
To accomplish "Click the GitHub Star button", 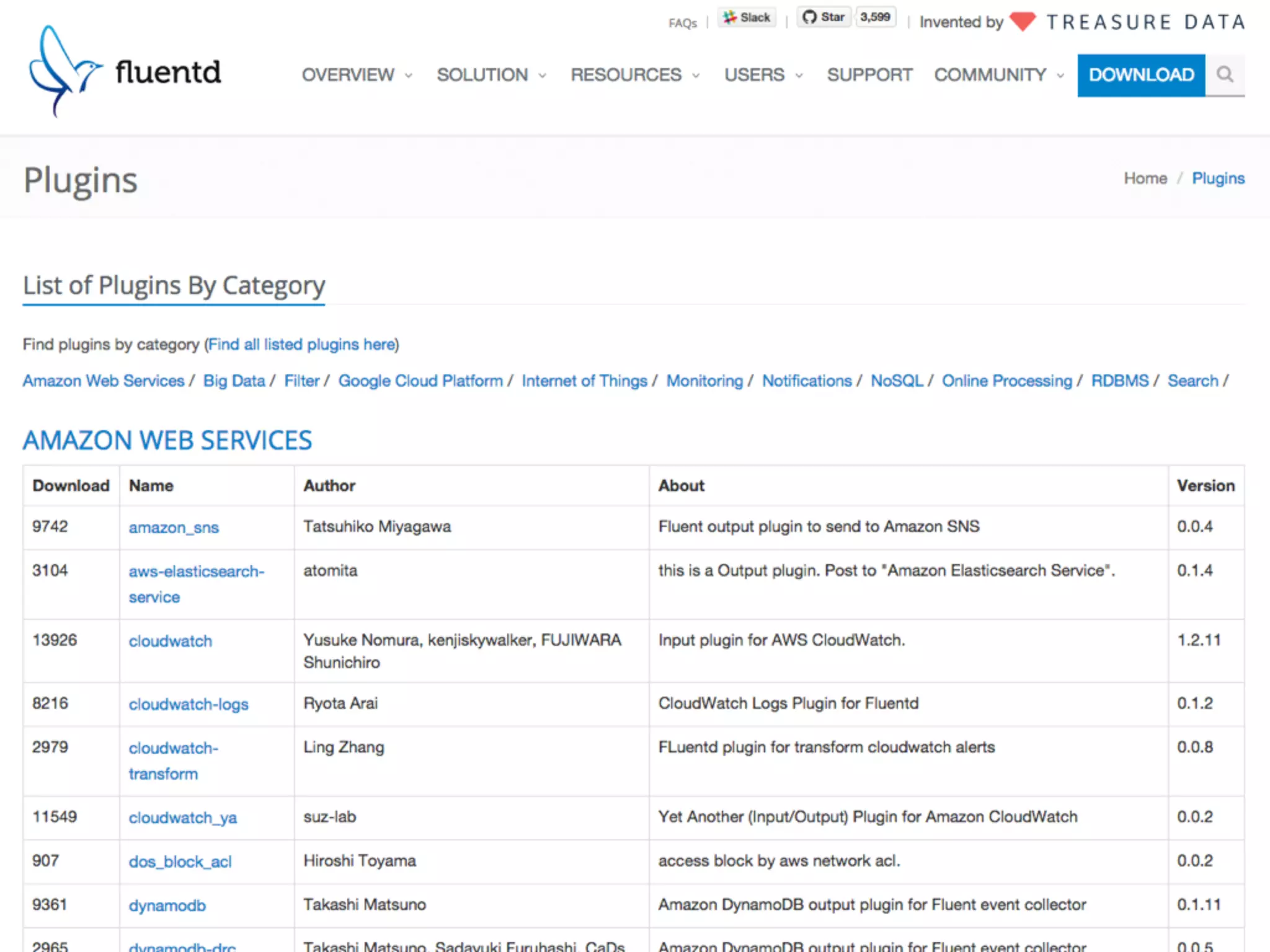I will pos(824,17).
